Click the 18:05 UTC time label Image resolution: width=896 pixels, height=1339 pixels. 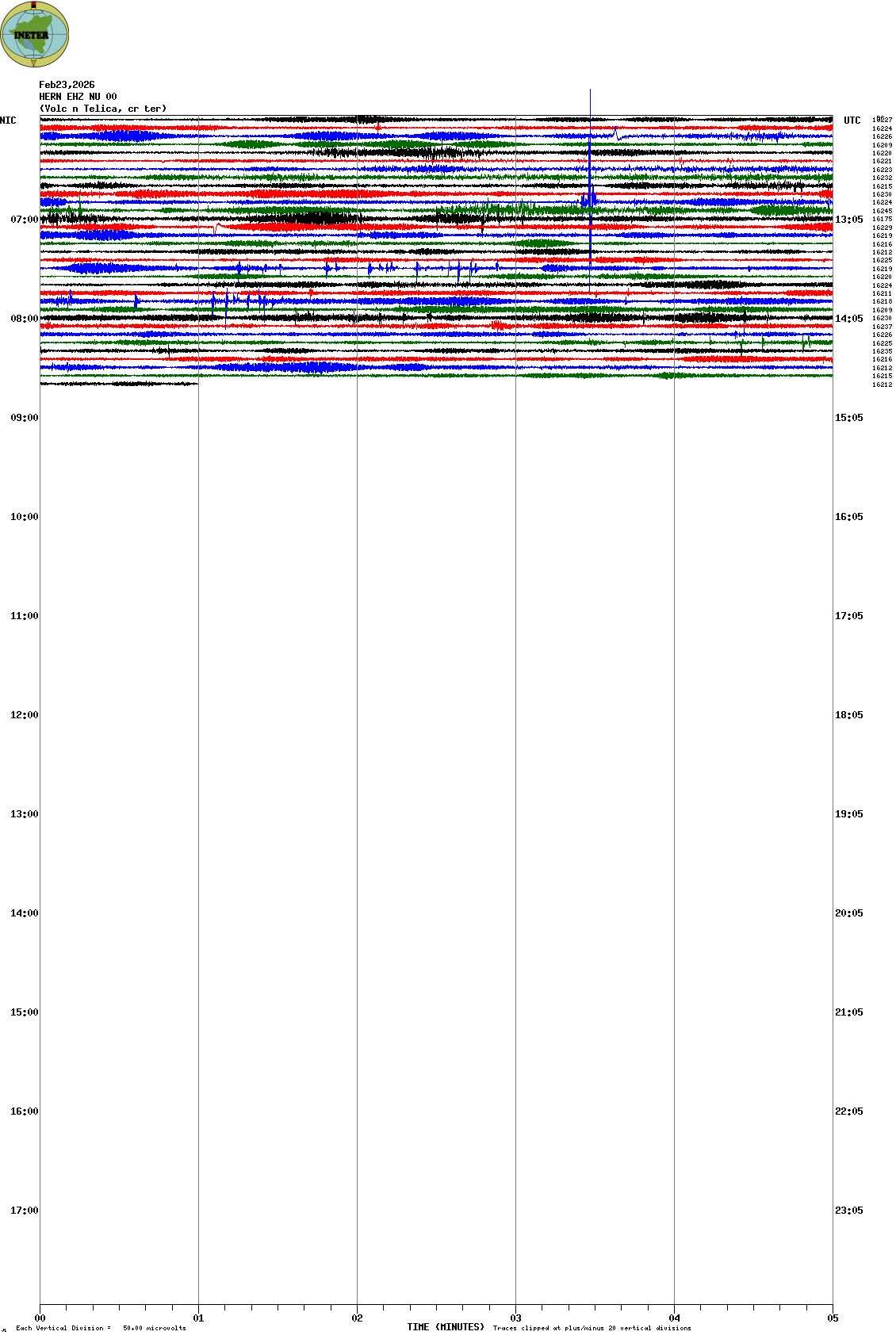pyautogui.click(x=848, y=715)
